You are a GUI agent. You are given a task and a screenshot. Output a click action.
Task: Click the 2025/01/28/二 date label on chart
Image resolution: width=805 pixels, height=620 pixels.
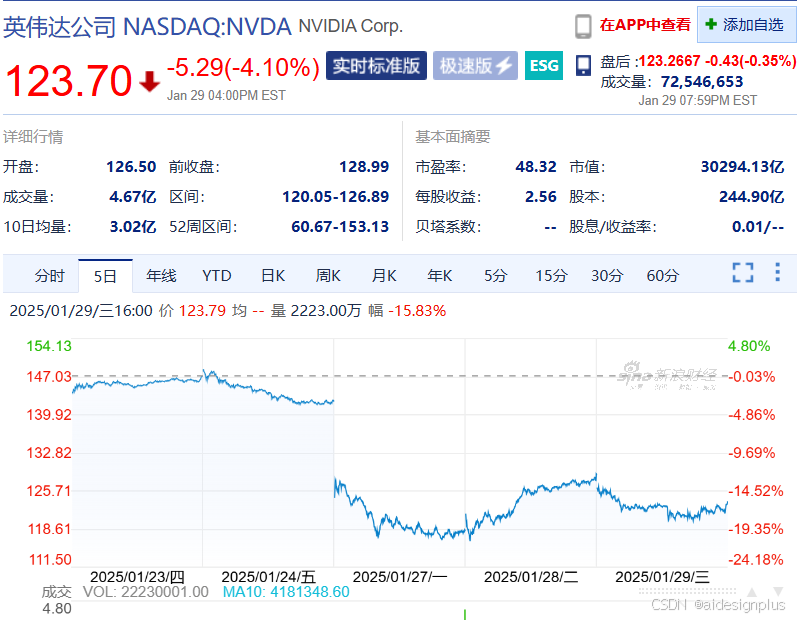pyautogui.click(x=531, y=577)
